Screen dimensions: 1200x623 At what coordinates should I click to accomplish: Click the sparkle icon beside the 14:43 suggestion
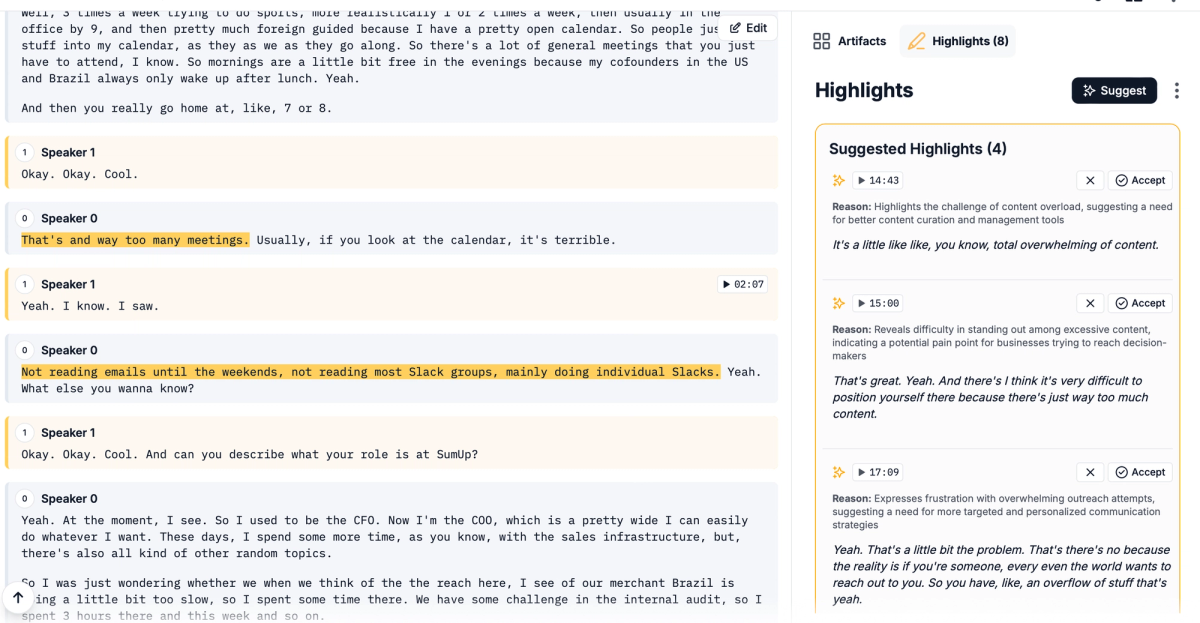click(840, 180)
